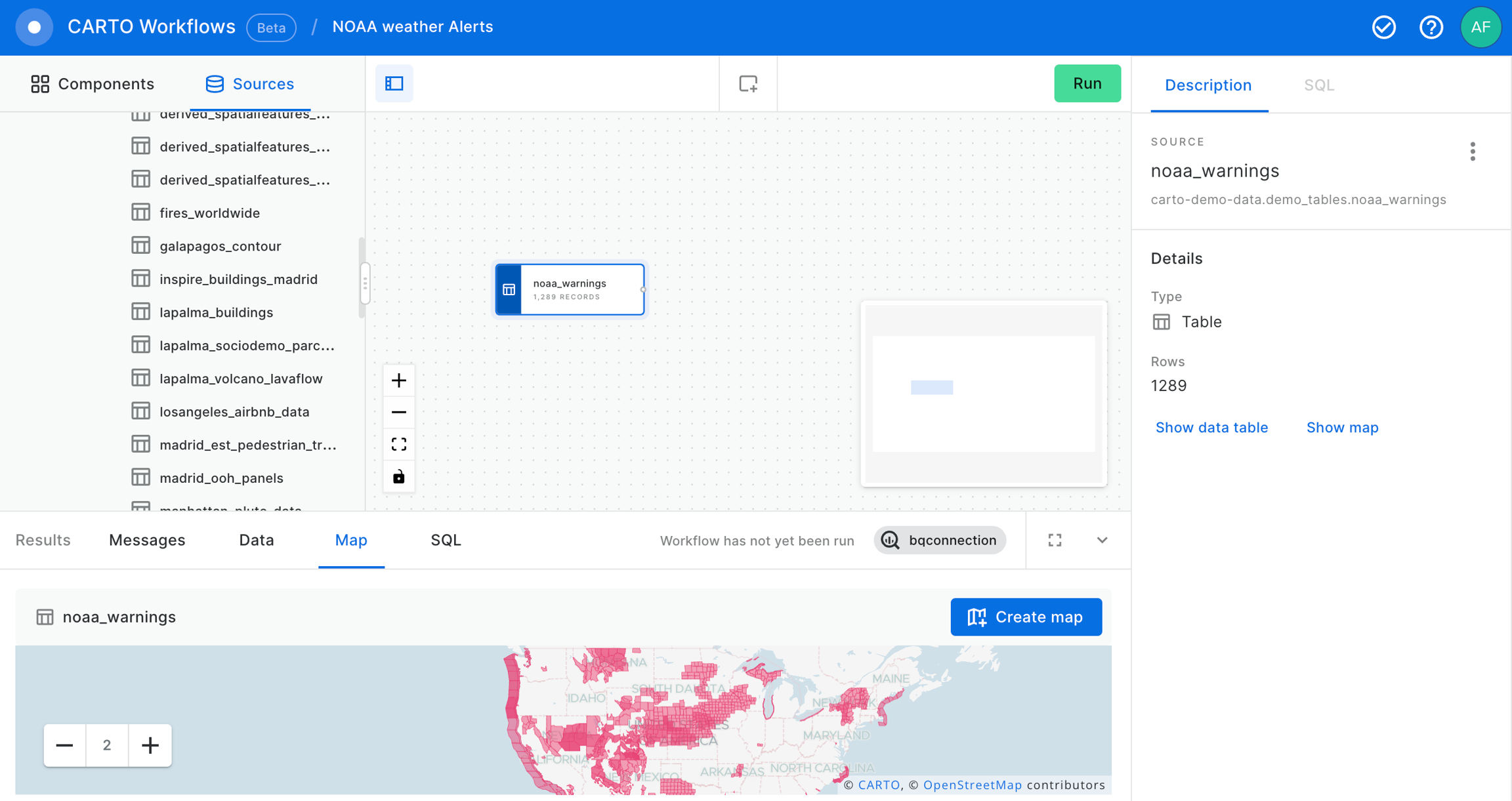Click the Show data table link

1211,428
